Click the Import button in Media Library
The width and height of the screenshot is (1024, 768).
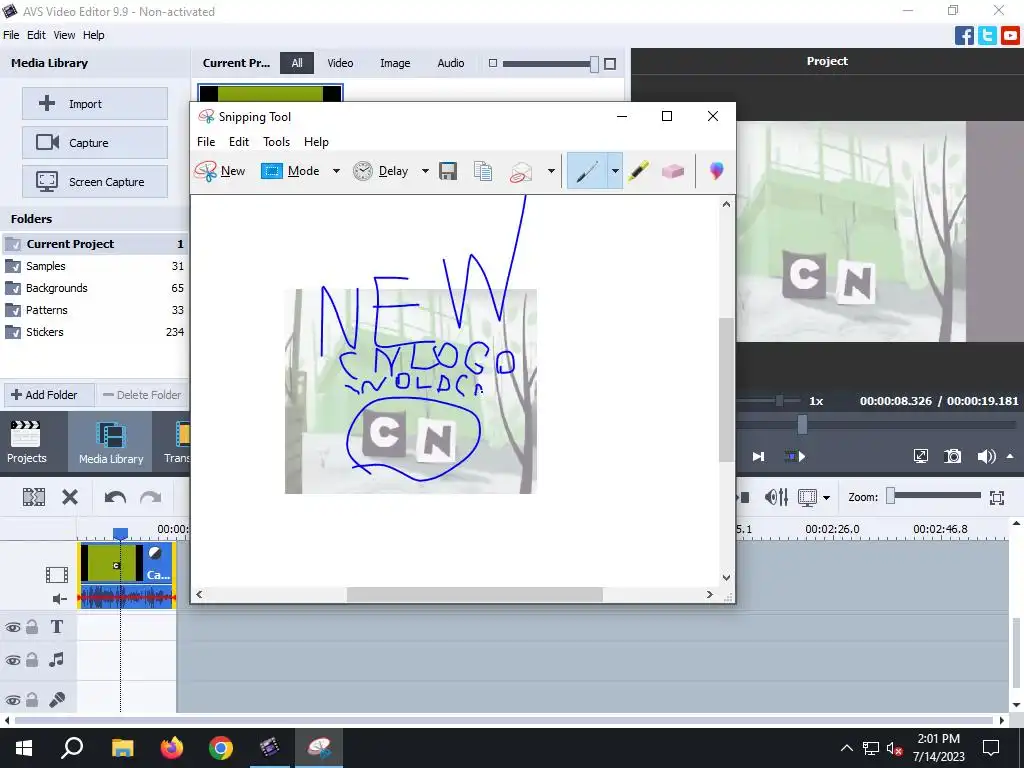tap(95, 103)
